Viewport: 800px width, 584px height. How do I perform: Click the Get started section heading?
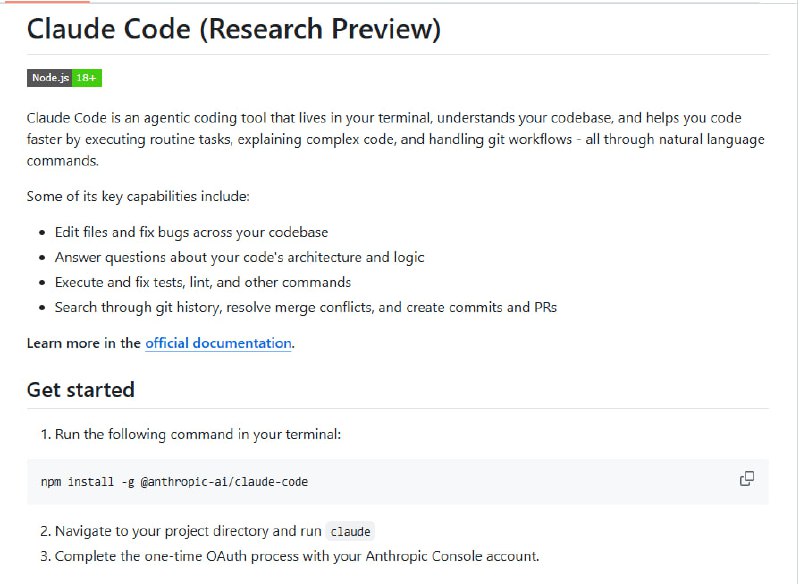click(x=80, y=389)
